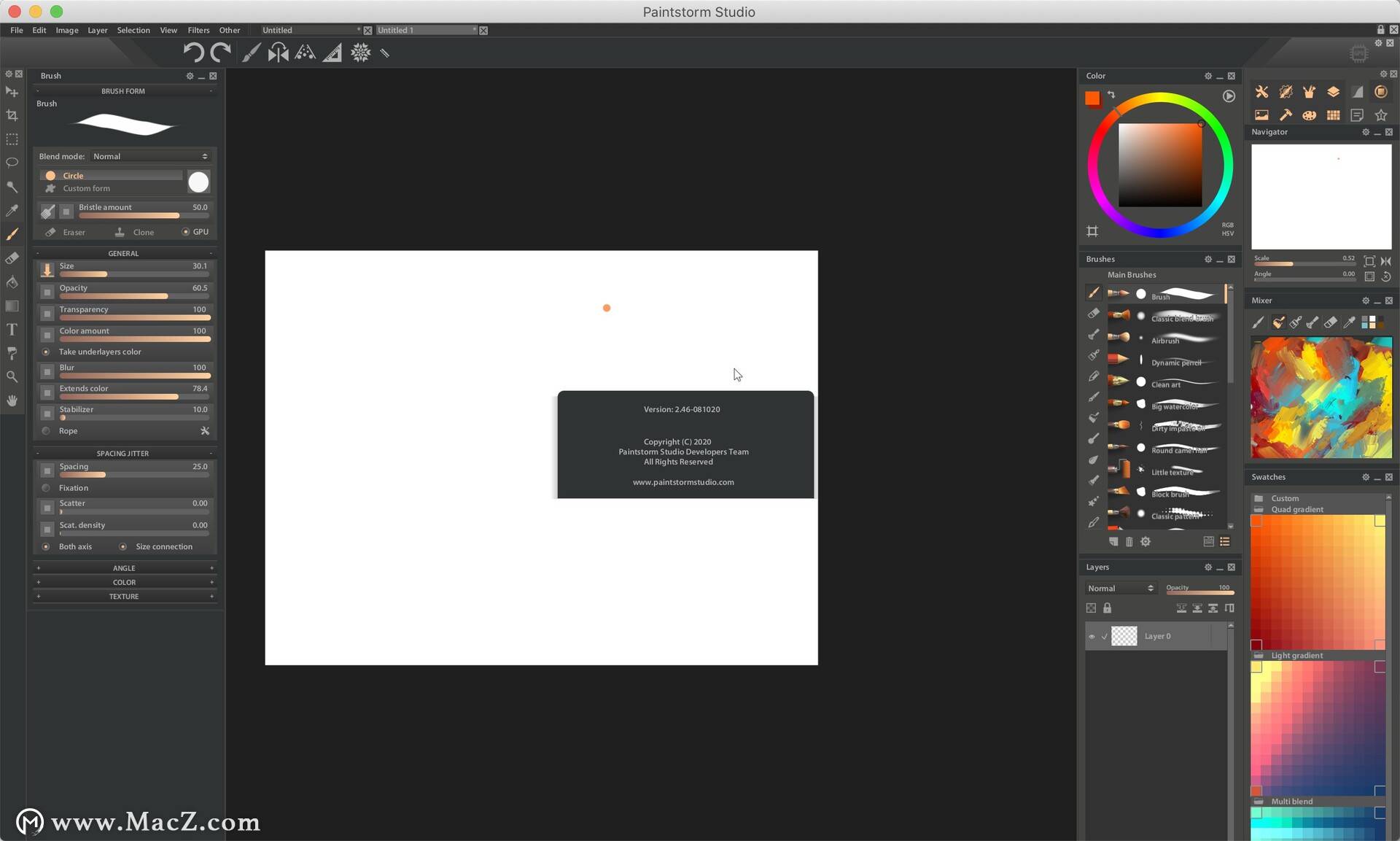Collapse the GENERAL section header
The width and height of the screenshot is (1400, 841).
pyautogui.click(x=125, y=253)
